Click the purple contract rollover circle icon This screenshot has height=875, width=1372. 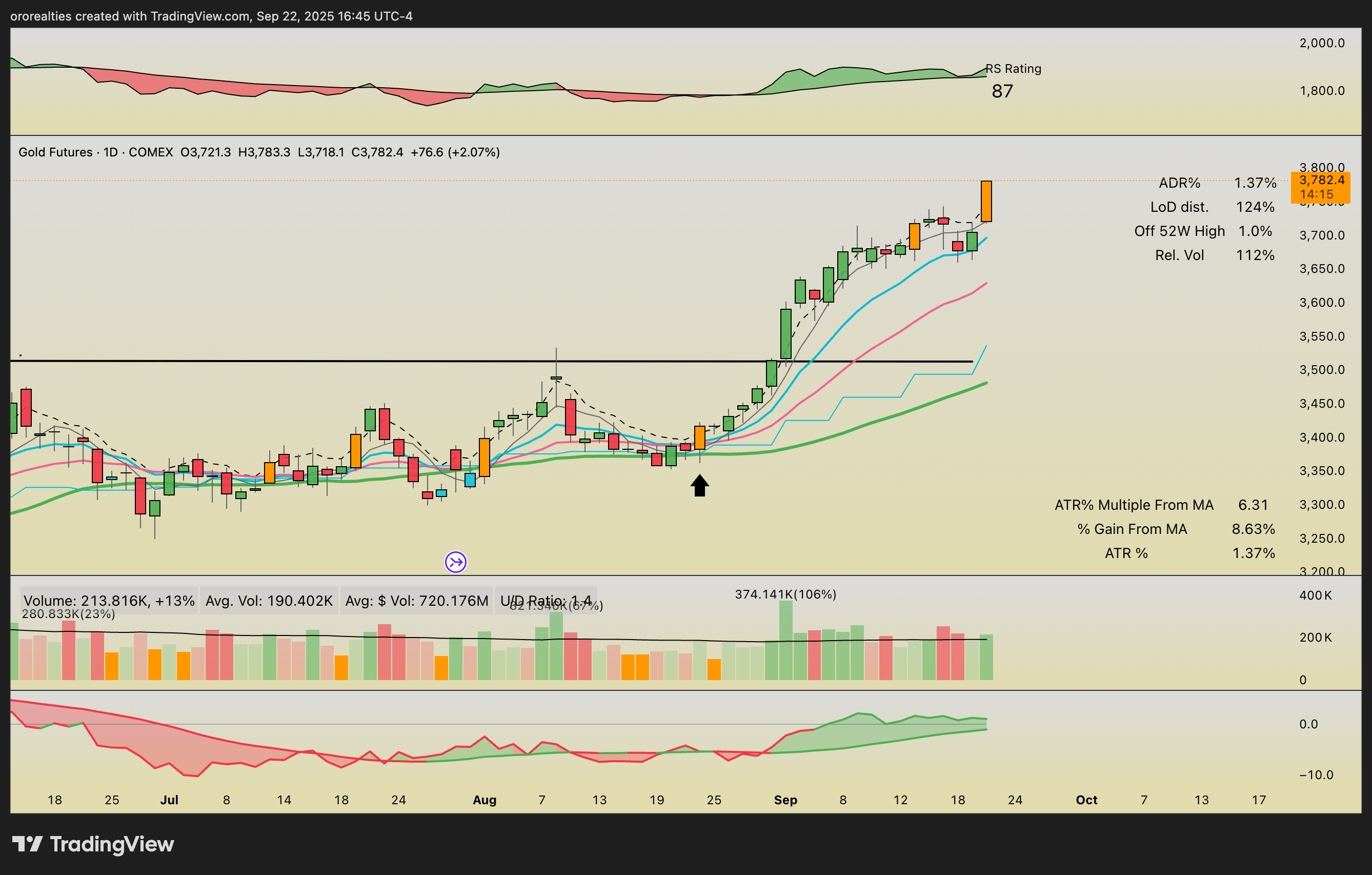(x=456, y=562)
